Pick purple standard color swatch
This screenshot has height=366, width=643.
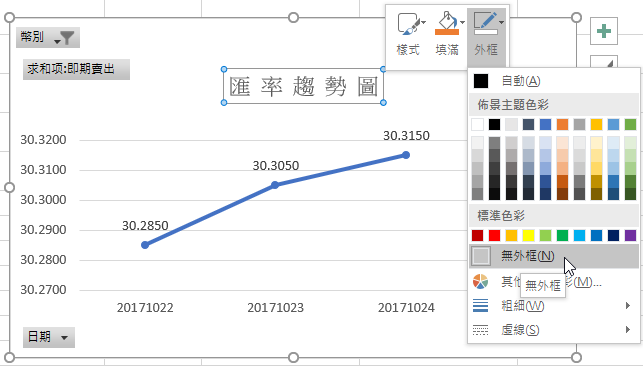[630, 235]
